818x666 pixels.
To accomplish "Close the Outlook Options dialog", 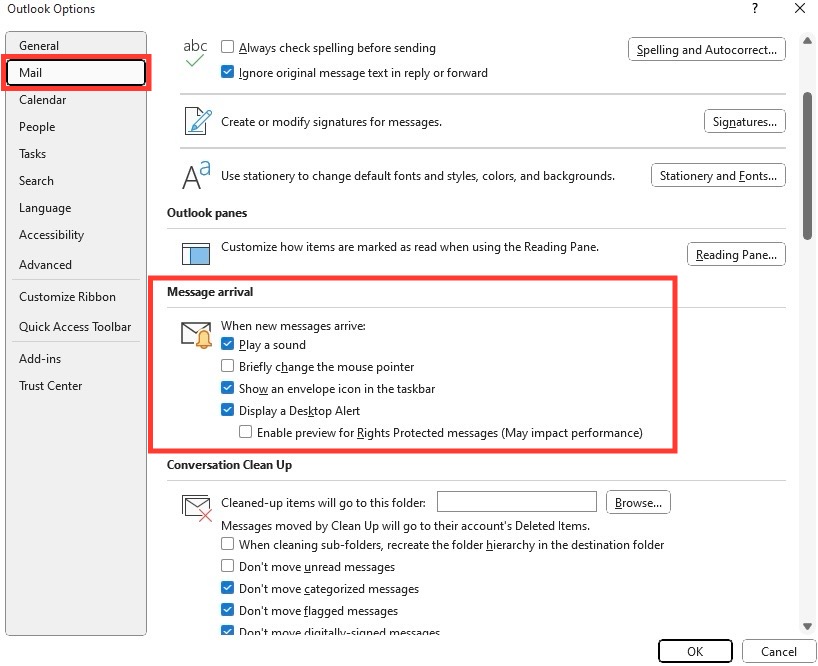I will 800,8.
